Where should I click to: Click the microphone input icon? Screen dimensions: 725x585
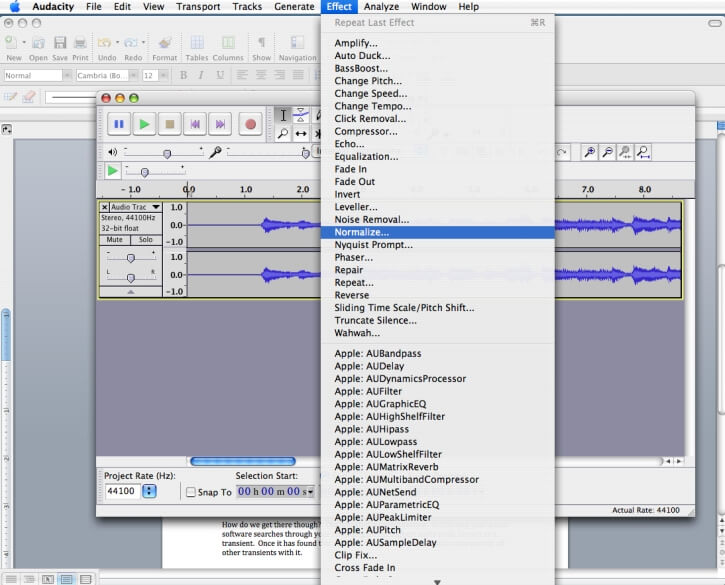tap(215, 152)
